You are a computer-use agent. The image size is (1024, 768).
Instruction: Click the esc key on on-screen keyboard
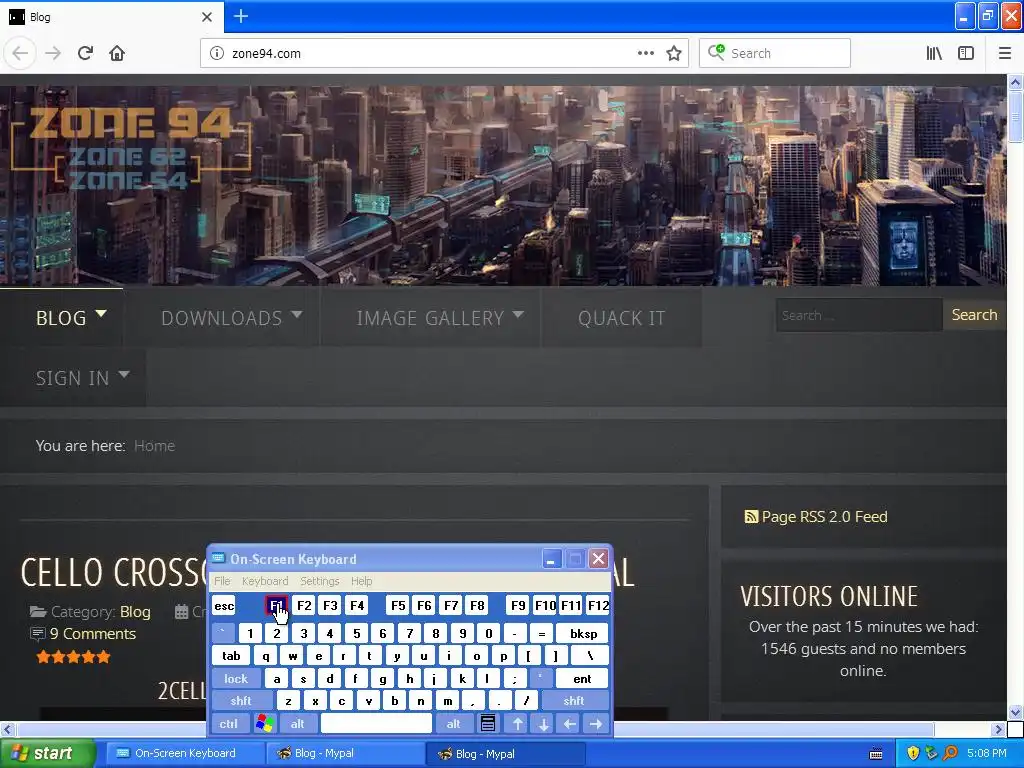(x=224, y=605)
